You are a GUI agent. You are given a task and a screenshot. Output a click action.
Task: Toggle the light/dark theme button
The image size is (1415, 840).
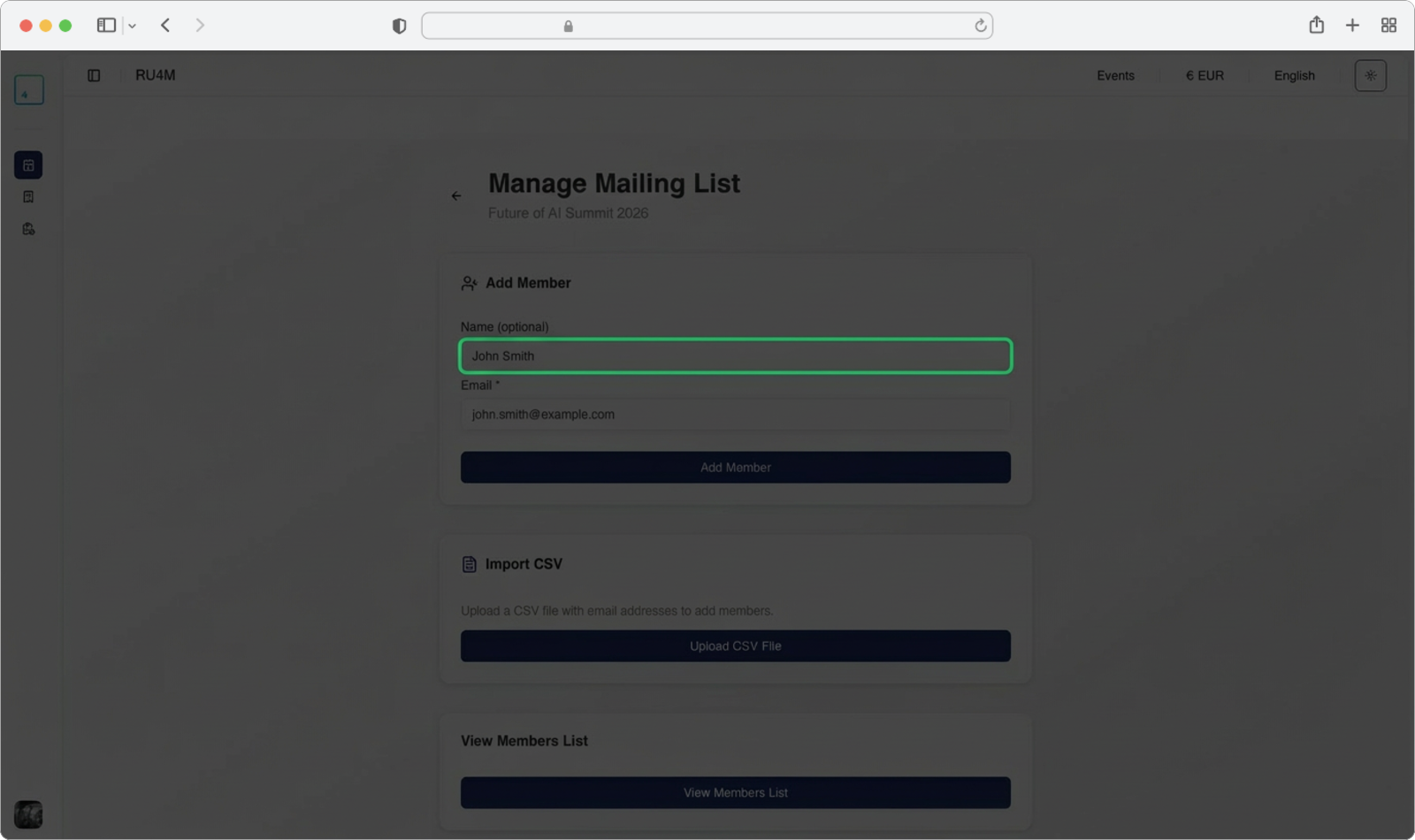1370,76
